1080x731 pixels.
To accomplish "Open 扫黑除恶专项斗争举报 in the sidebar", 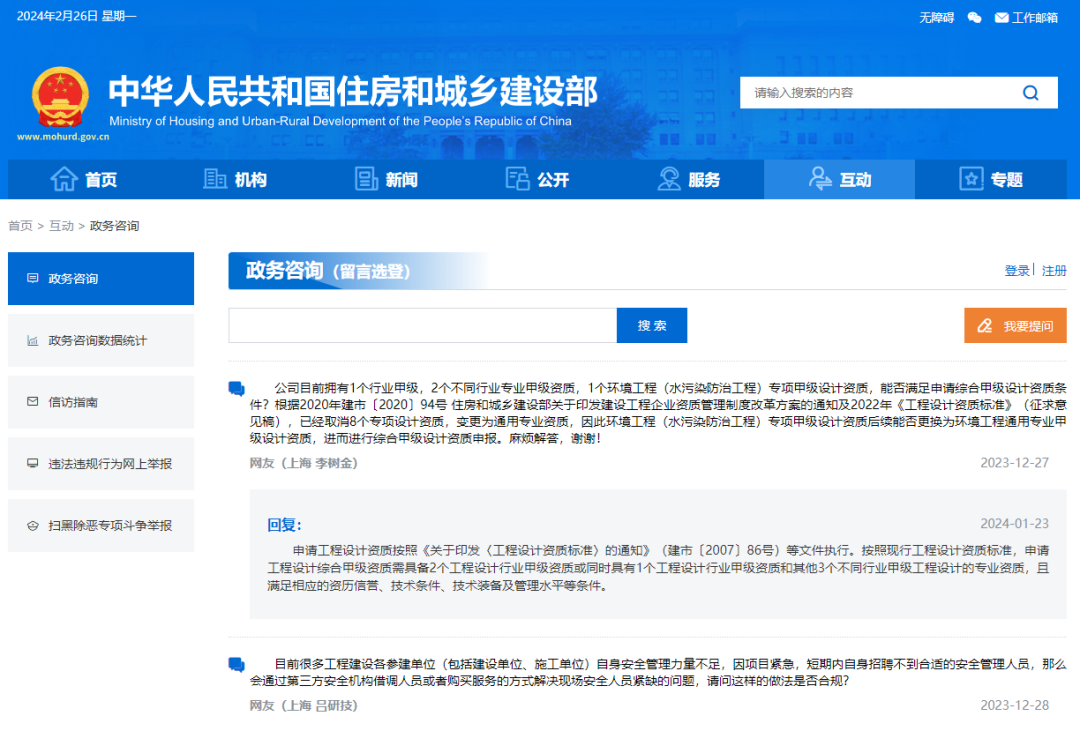I will coord(101,526).
